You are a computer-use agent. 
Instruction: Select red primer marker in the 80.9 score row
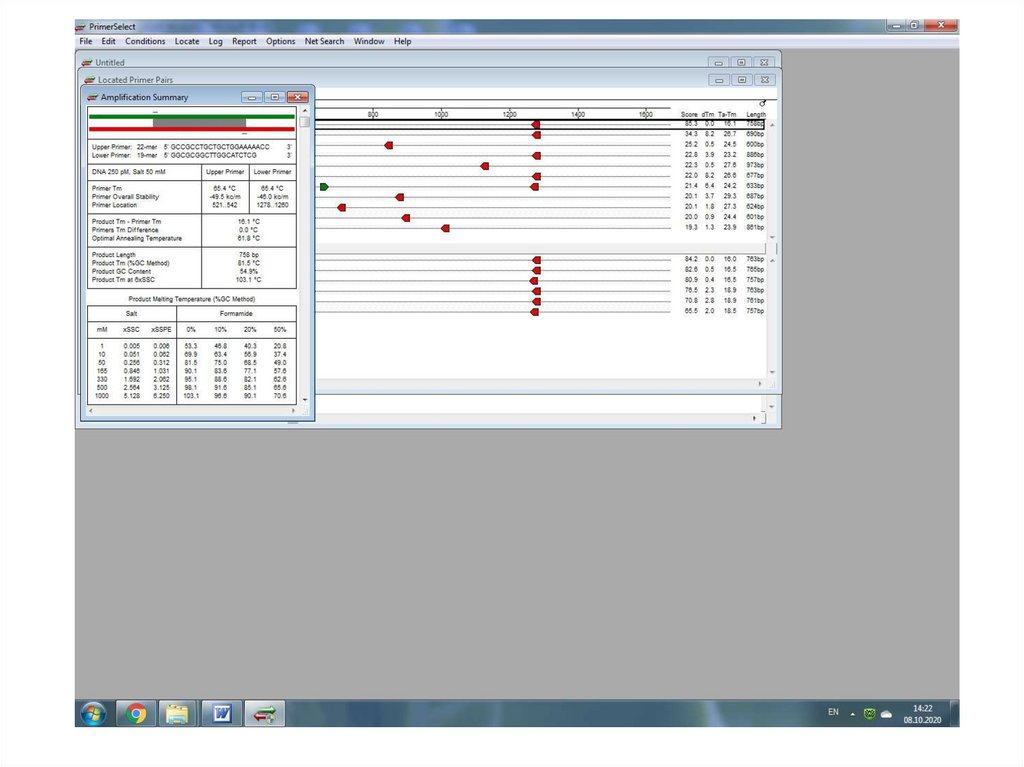tap(534, 281)
